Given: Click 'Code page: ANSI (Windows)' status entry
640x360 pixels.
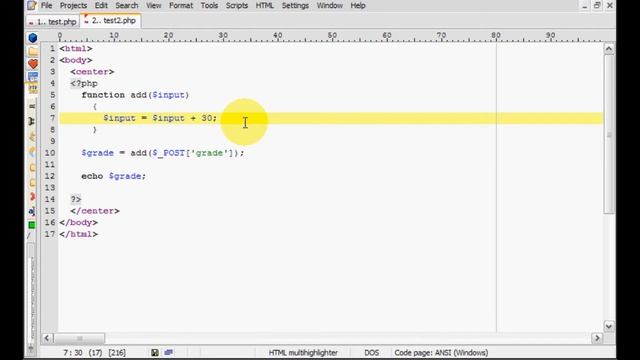Looking at the screenshot, I should click(x=441, y=353).
